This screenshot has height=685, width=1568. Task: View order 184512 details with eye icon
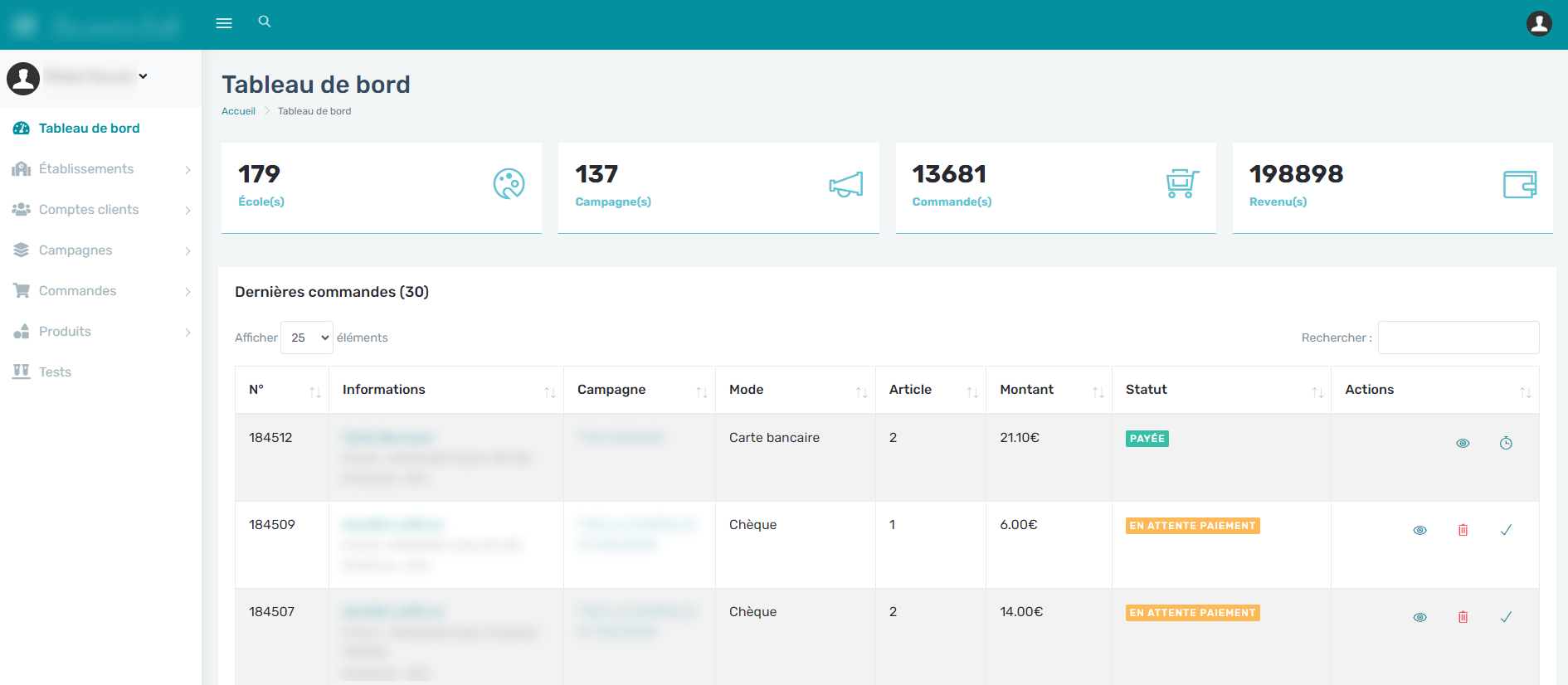[x=1463, y=443]
